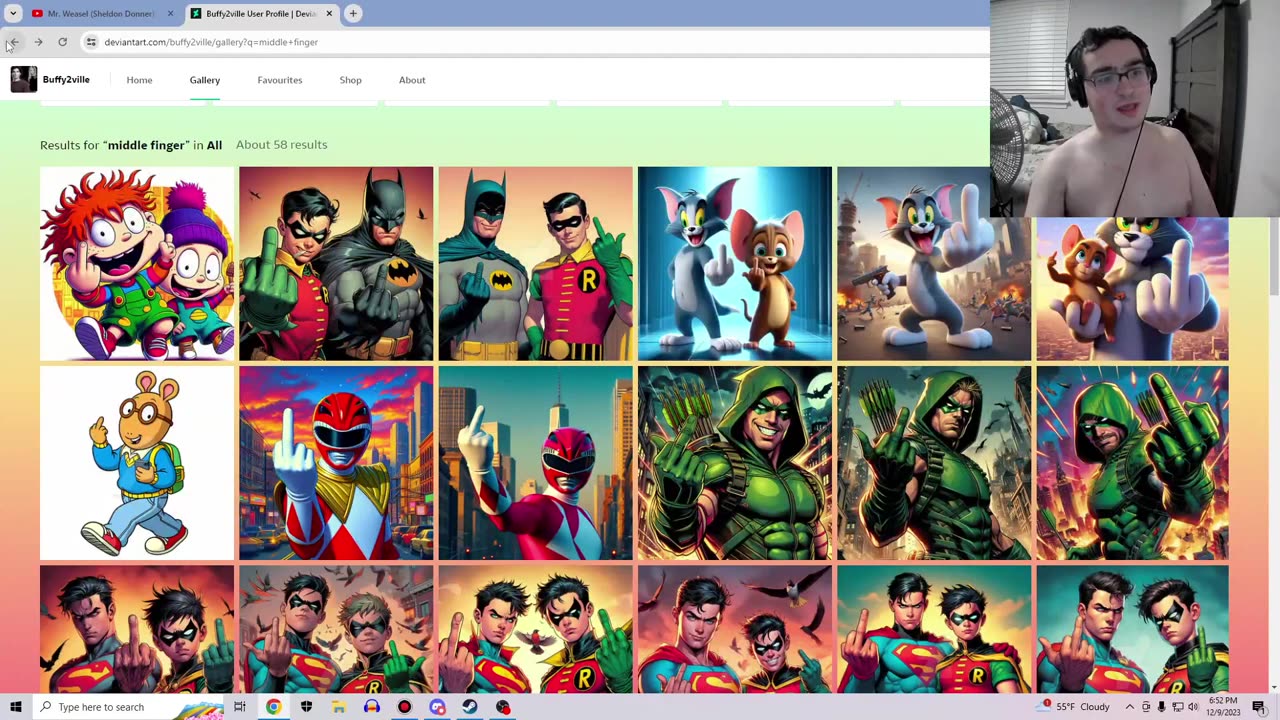This screenshot has width=1280, height=720.
Task: Open the volume speaker tray icon
Action: [1193, 707]
